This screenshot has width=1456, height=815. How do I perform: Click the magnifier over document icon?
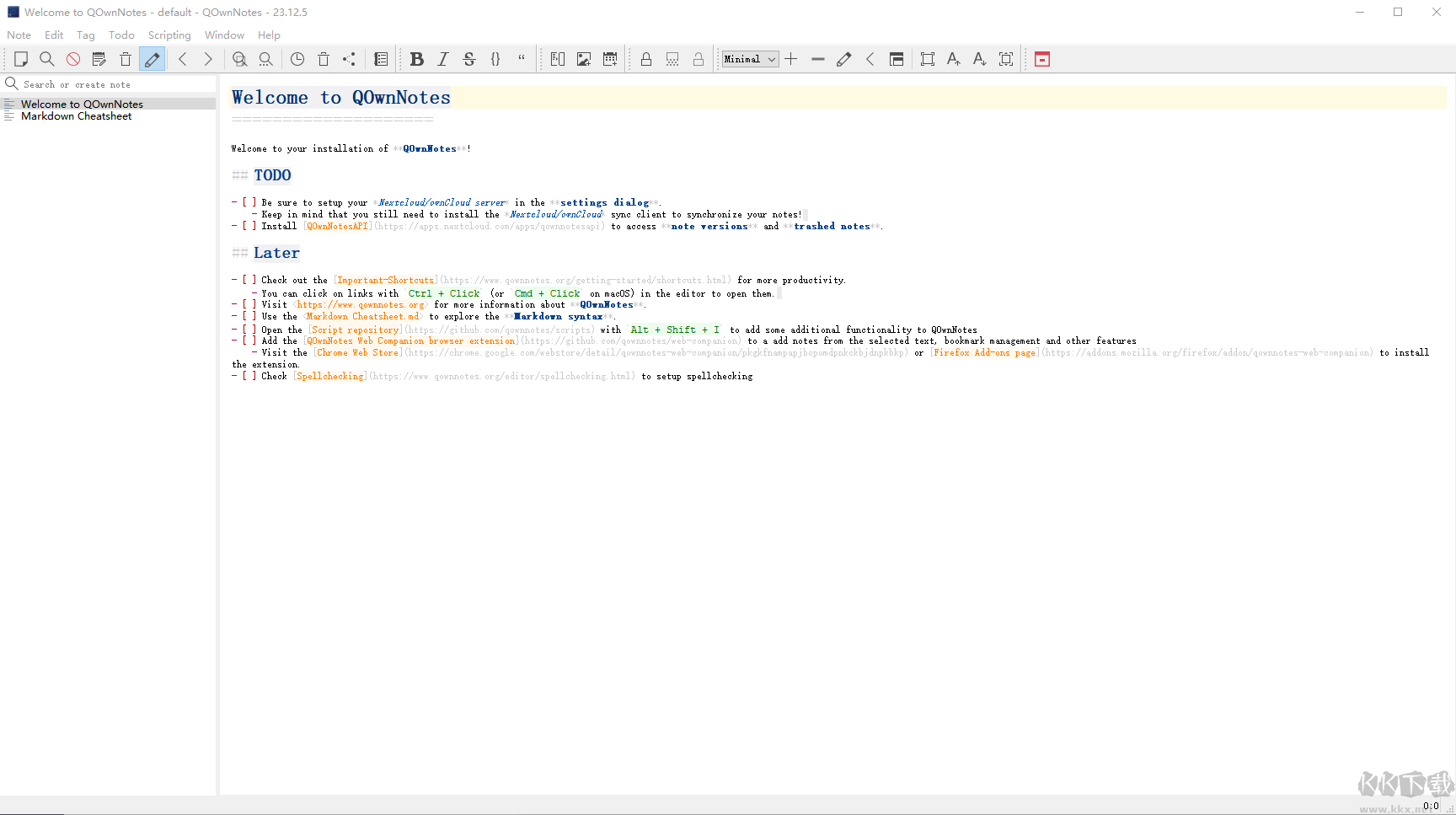pos(240,59)
